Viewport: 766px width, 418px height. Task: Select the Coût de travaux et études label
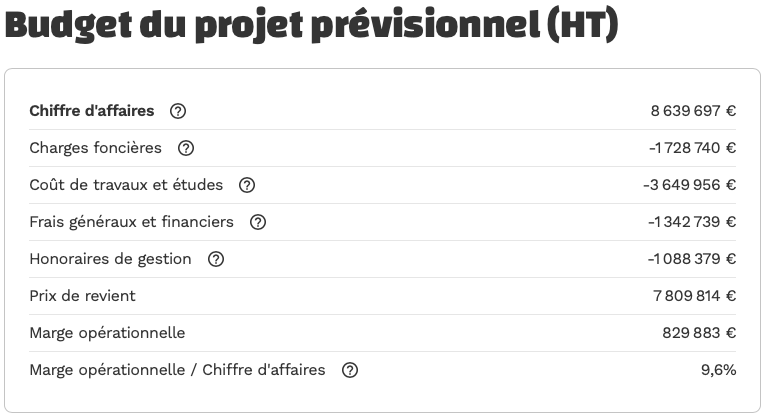(x=126, y=185)
